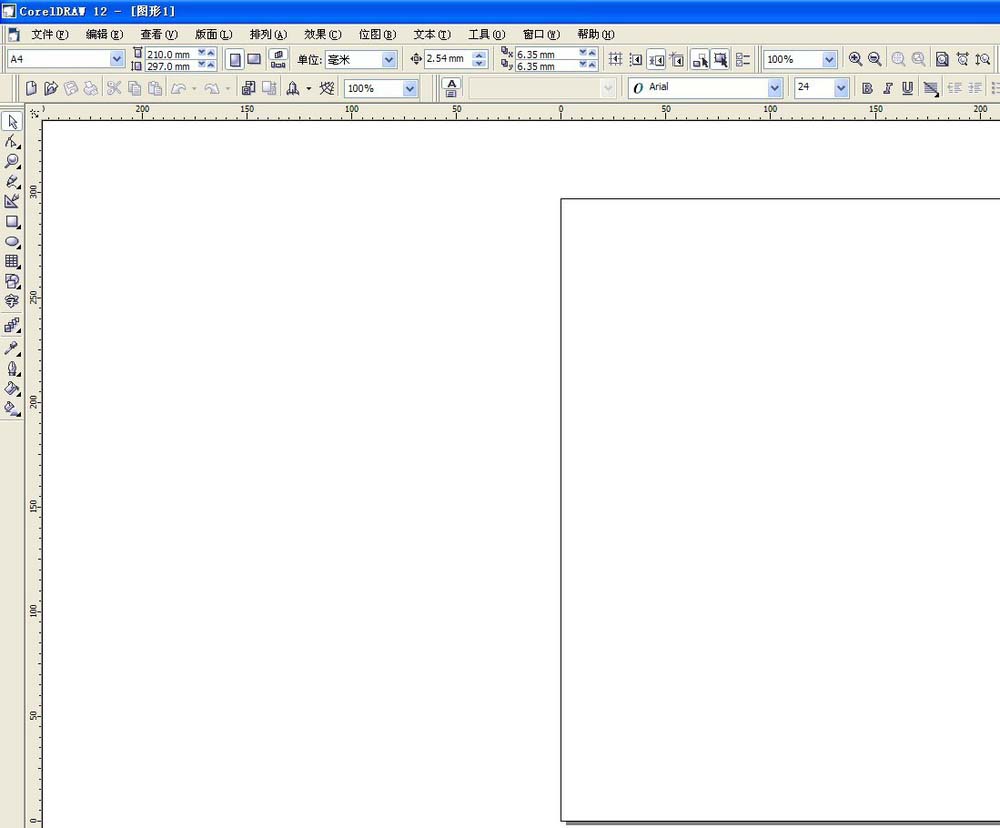The image size is (1000, 828).
Task: Open the text alignment dropdown
Action: pyautogui.click(x=931, y=88)
